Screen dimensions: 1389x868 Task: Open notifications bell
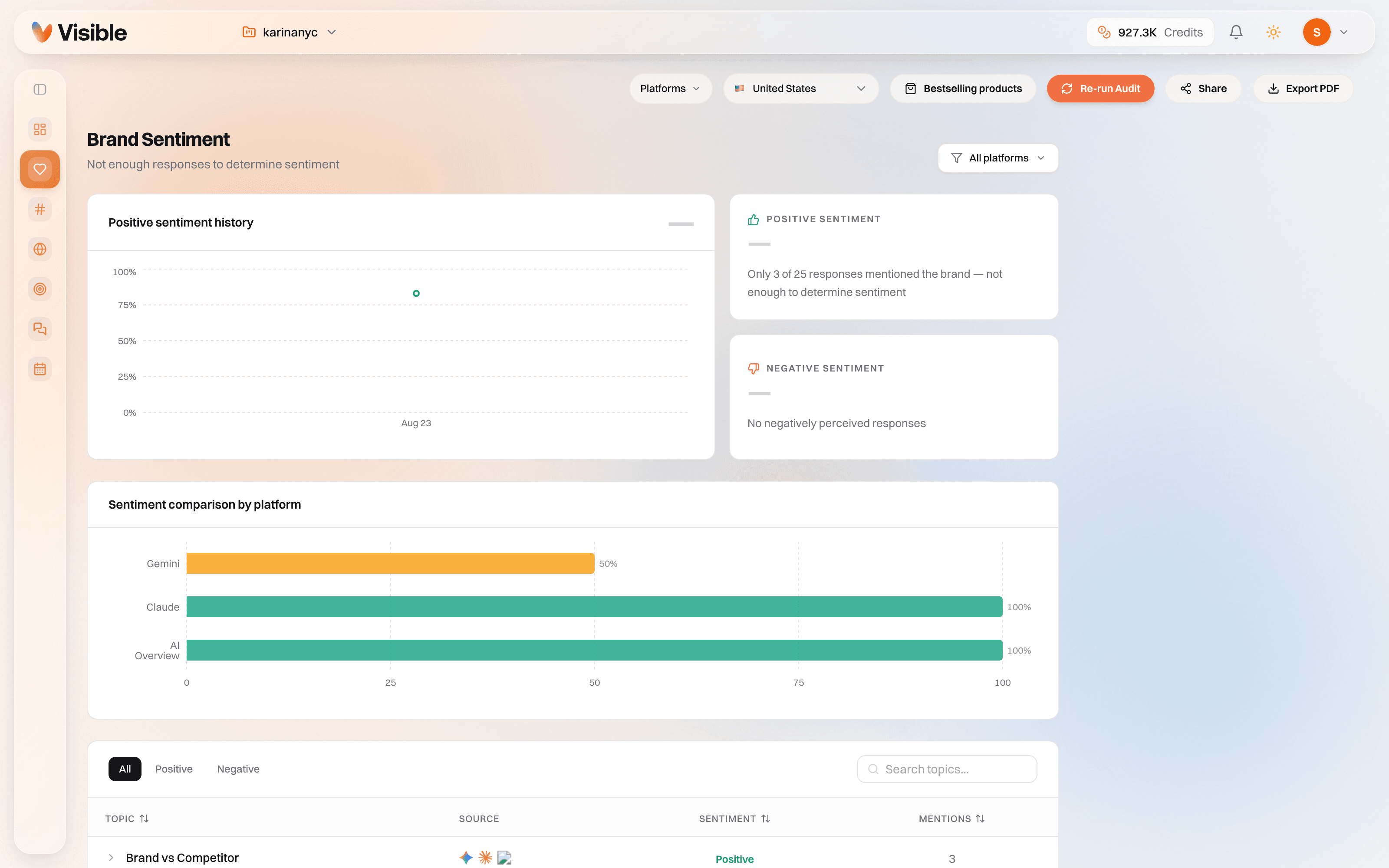1236,32
